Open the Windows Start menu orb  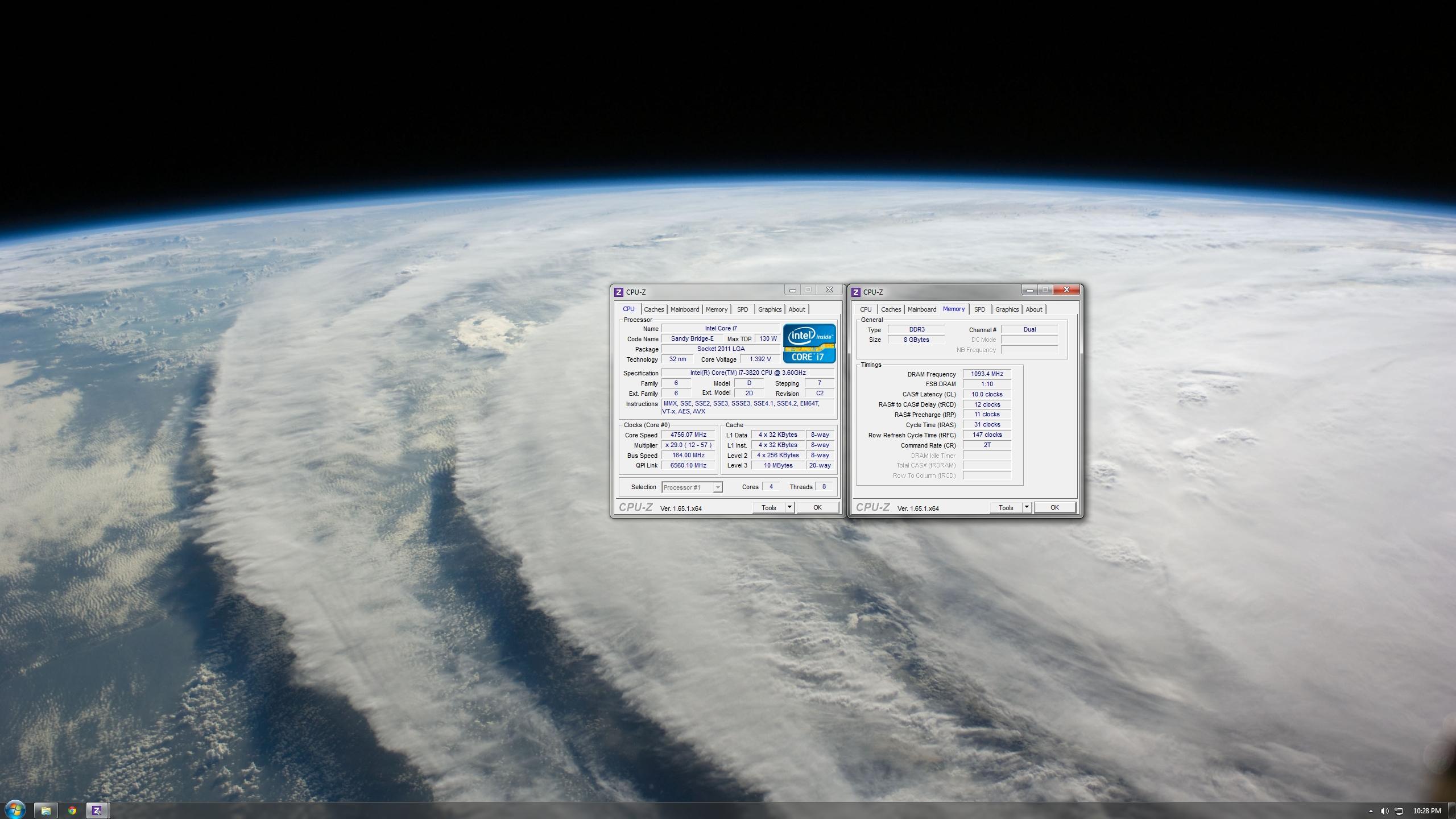15,810
